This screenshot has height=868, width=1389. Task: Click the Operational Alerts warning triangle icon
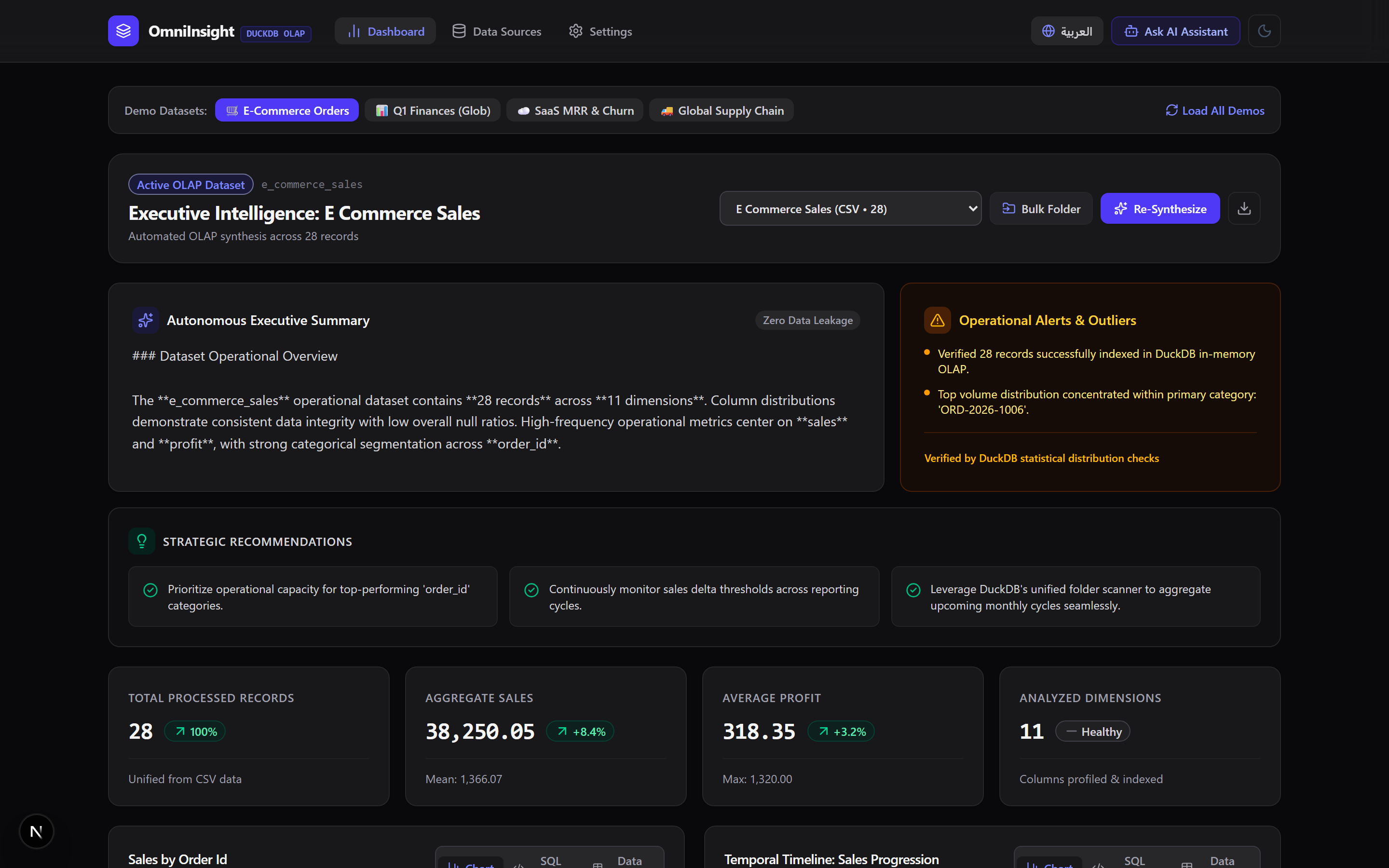click(937, 320)
